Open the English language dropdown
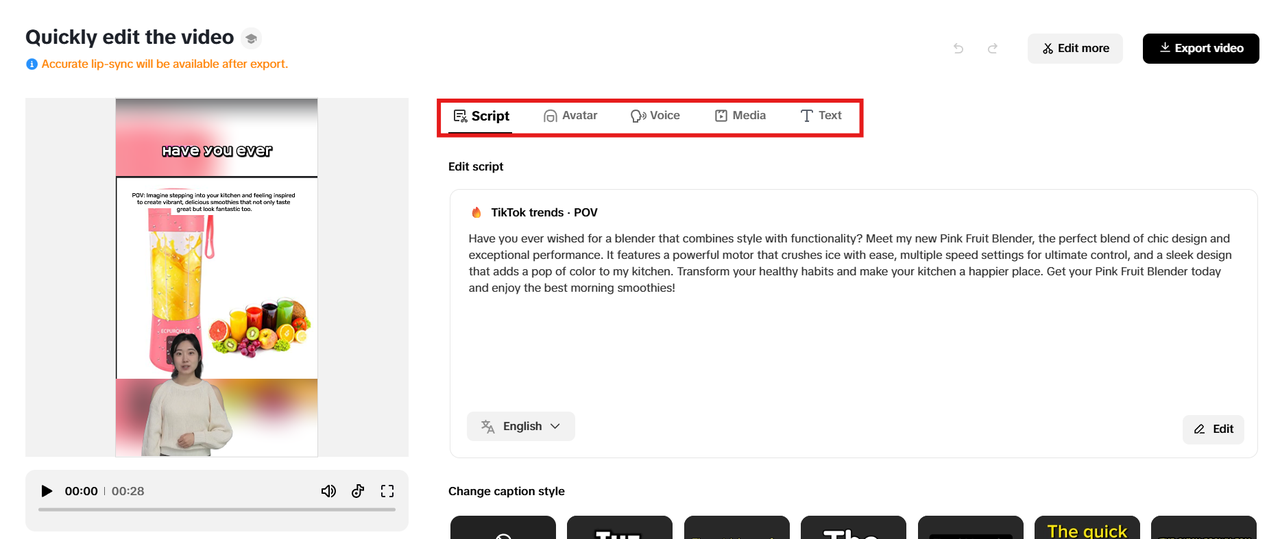Screen dimensions: 1280x539 [x=521, y=426]
